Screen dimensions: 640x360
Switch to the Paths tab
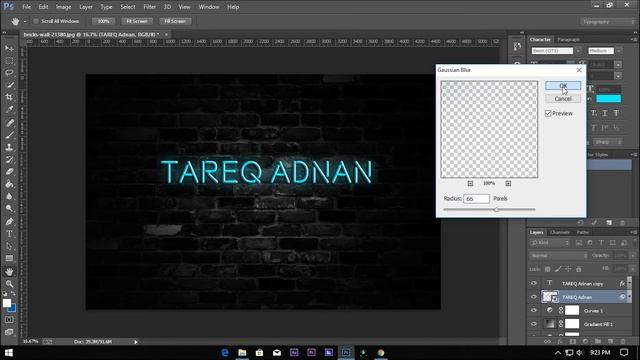pos(582,232)
